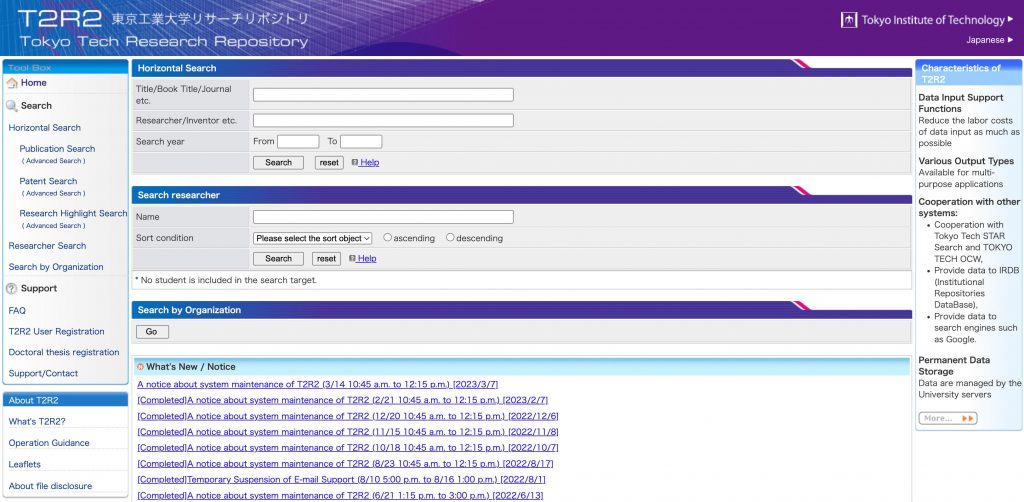
Task: Click the Help icon in Horizontal Search
Action: [x=355, y=163]
